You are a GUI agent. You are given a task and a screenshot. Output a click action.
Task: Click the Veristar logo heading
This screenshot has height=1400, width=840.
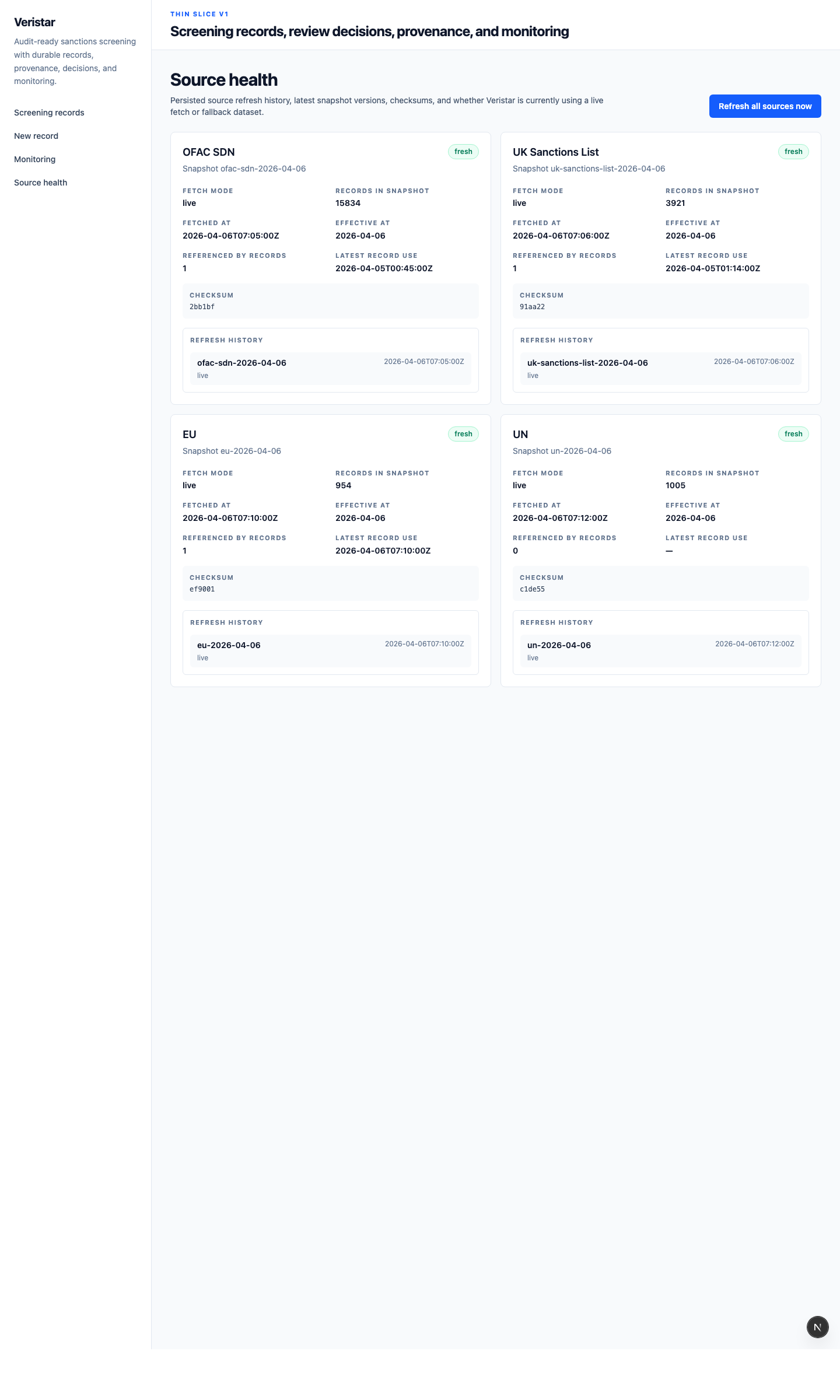point(34,22)
